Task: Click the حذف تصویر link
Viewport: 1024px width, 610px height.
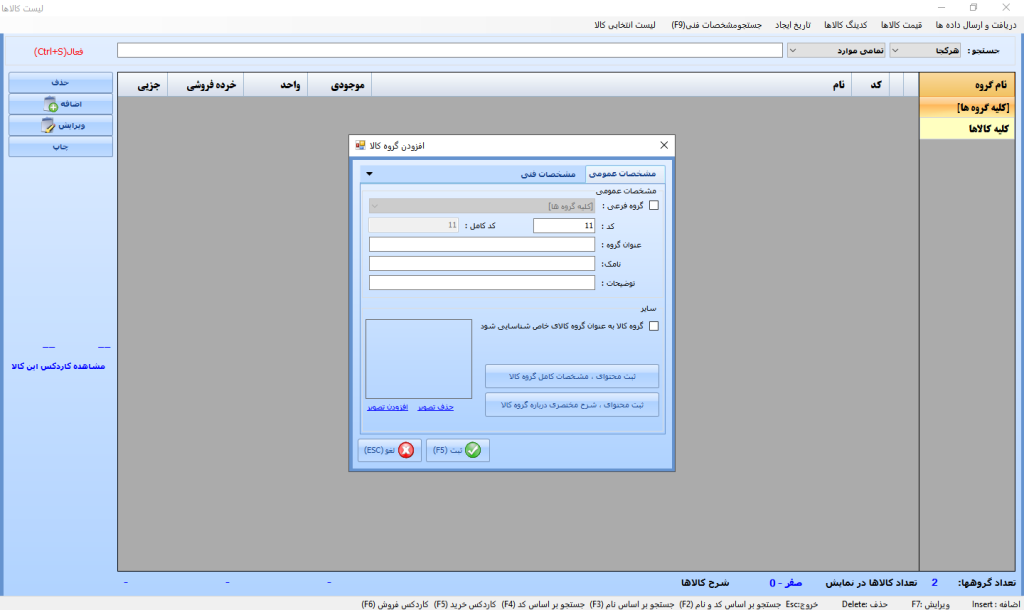Action: (436, 407)
